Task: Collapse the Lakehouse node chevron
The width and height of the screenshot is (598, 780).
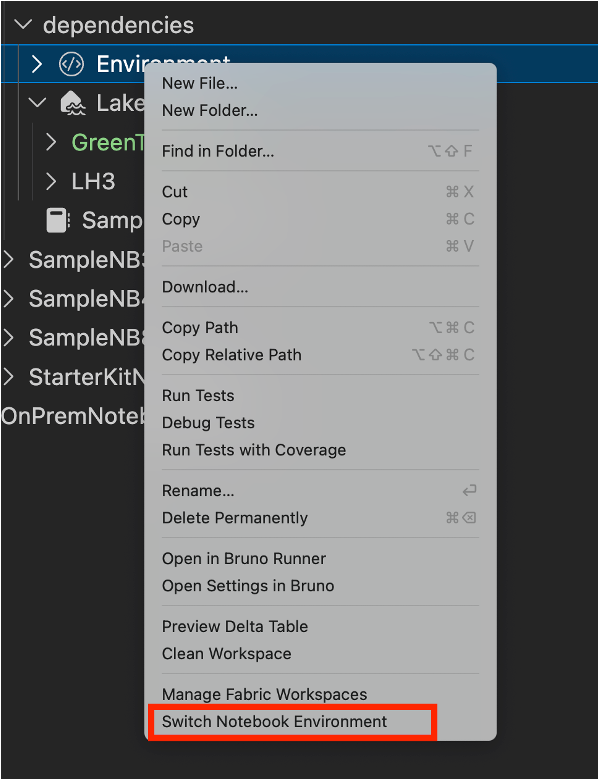Action: click(x=37, y=103)
